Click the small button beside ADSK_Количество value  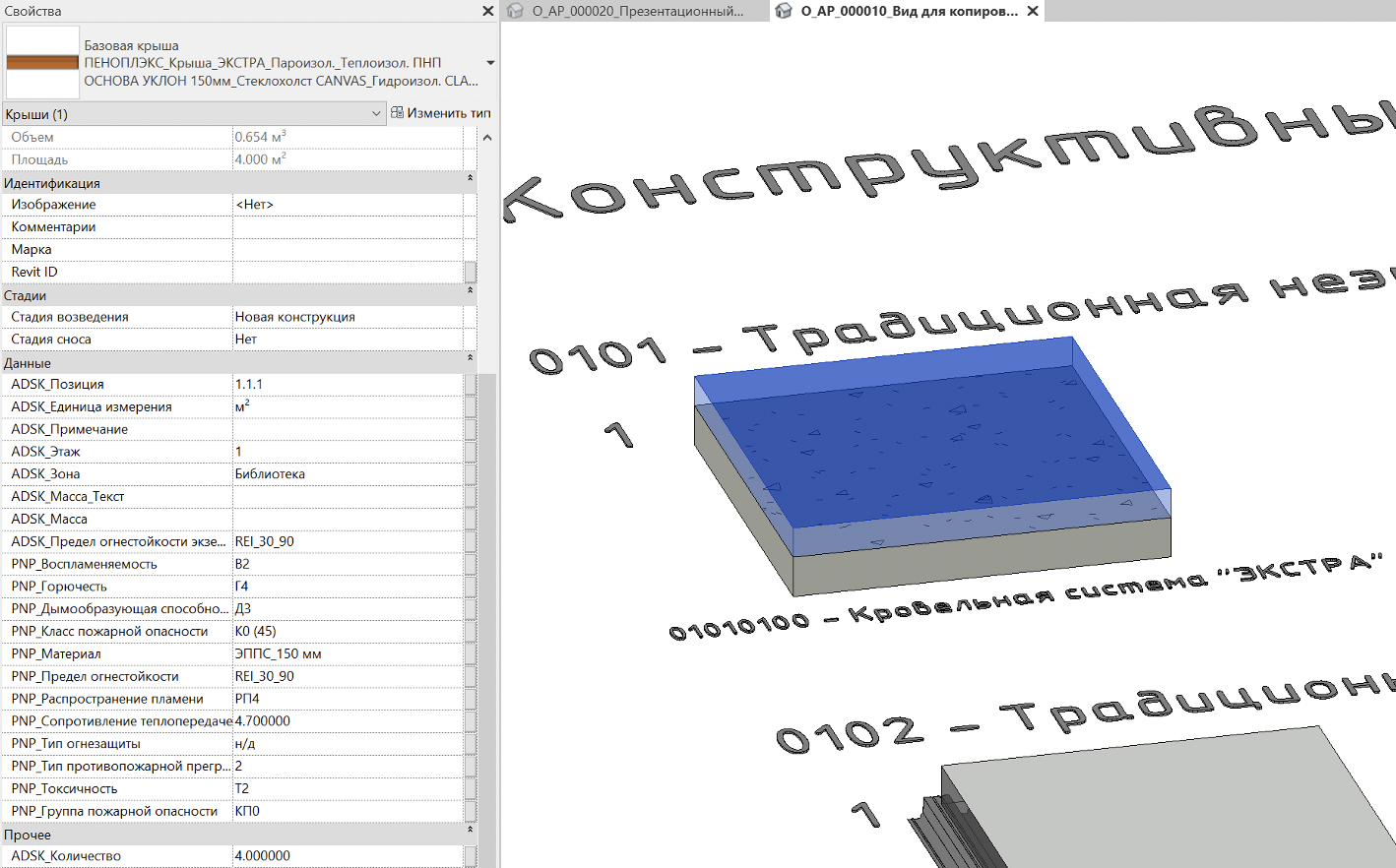(x=471, y=856)
